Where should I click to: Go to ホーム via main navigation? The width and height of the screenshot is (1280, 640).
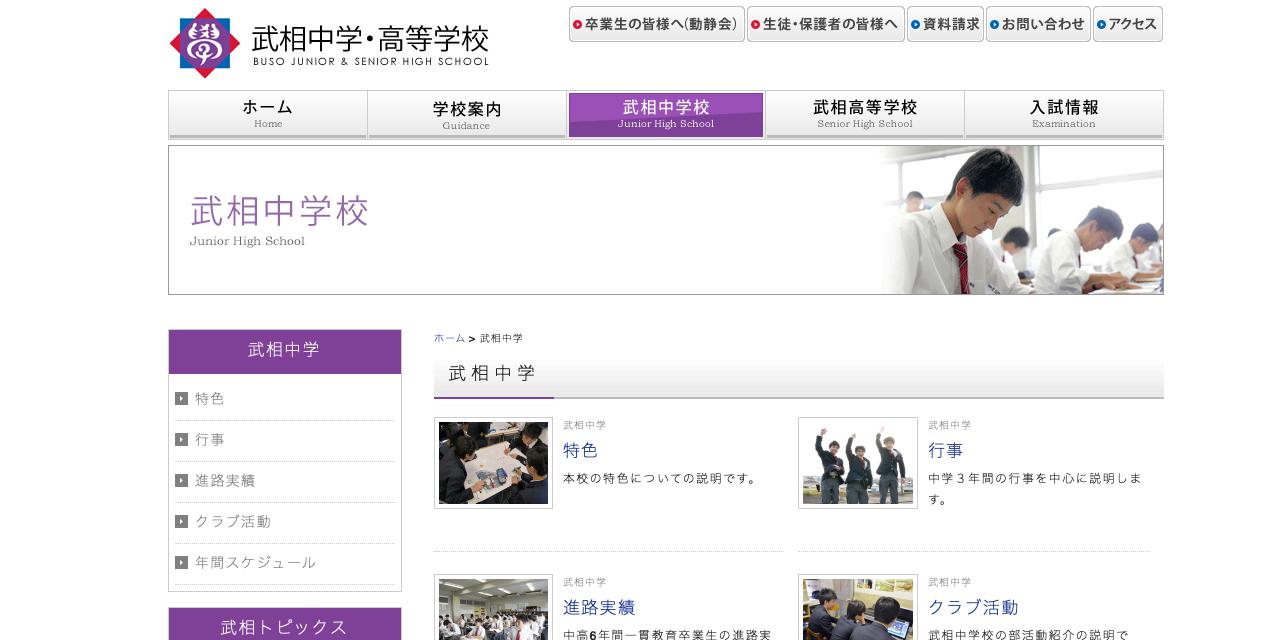pos(267,113)
